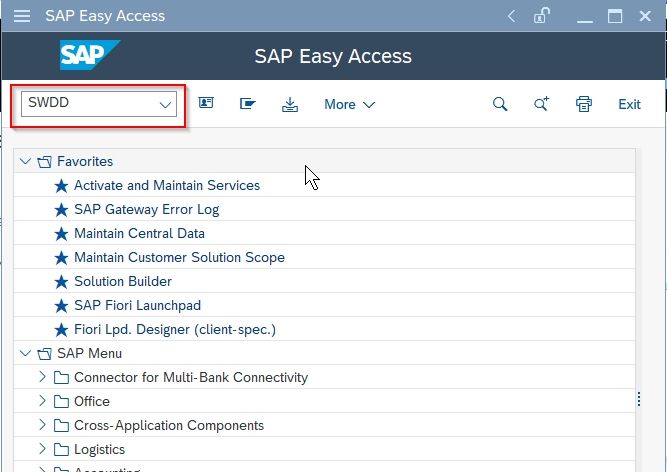Open the user menu icon in toolbar
667x472 pixels.
(x=206, y=103)
